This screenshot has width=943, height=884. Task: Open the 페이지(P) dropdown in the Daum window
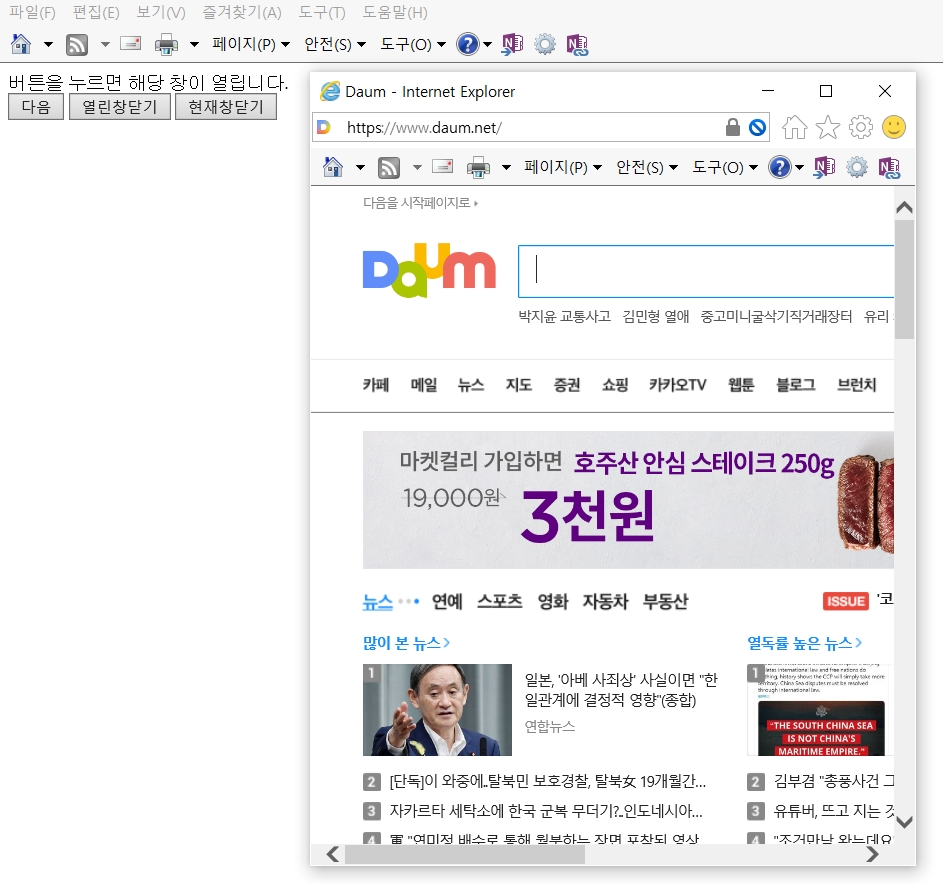point(563,167)
